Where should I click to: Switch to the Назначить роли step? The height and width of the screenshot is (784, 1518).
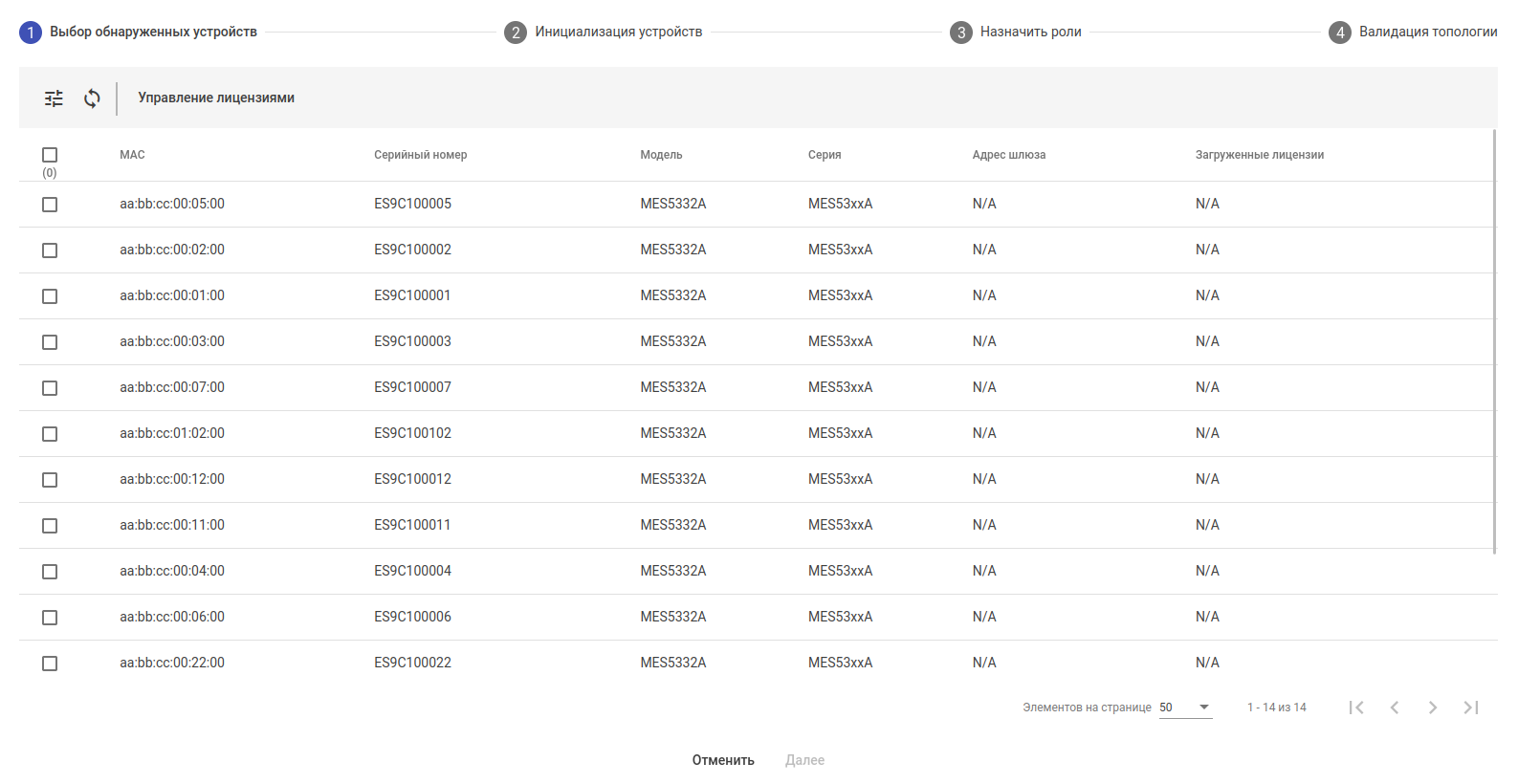[x=1030, y=33]
